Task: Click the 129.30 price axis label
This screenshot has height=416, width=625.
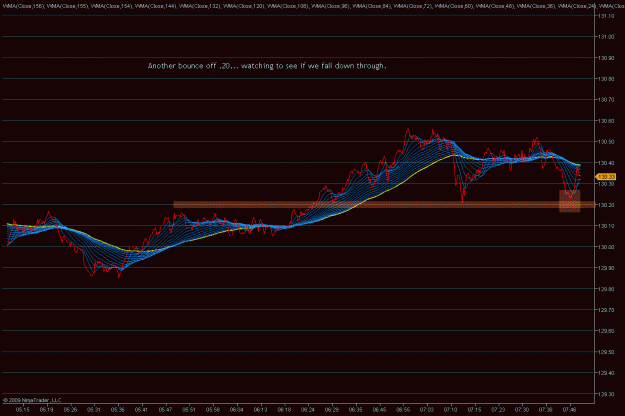Action: click(x=606, y=394)
